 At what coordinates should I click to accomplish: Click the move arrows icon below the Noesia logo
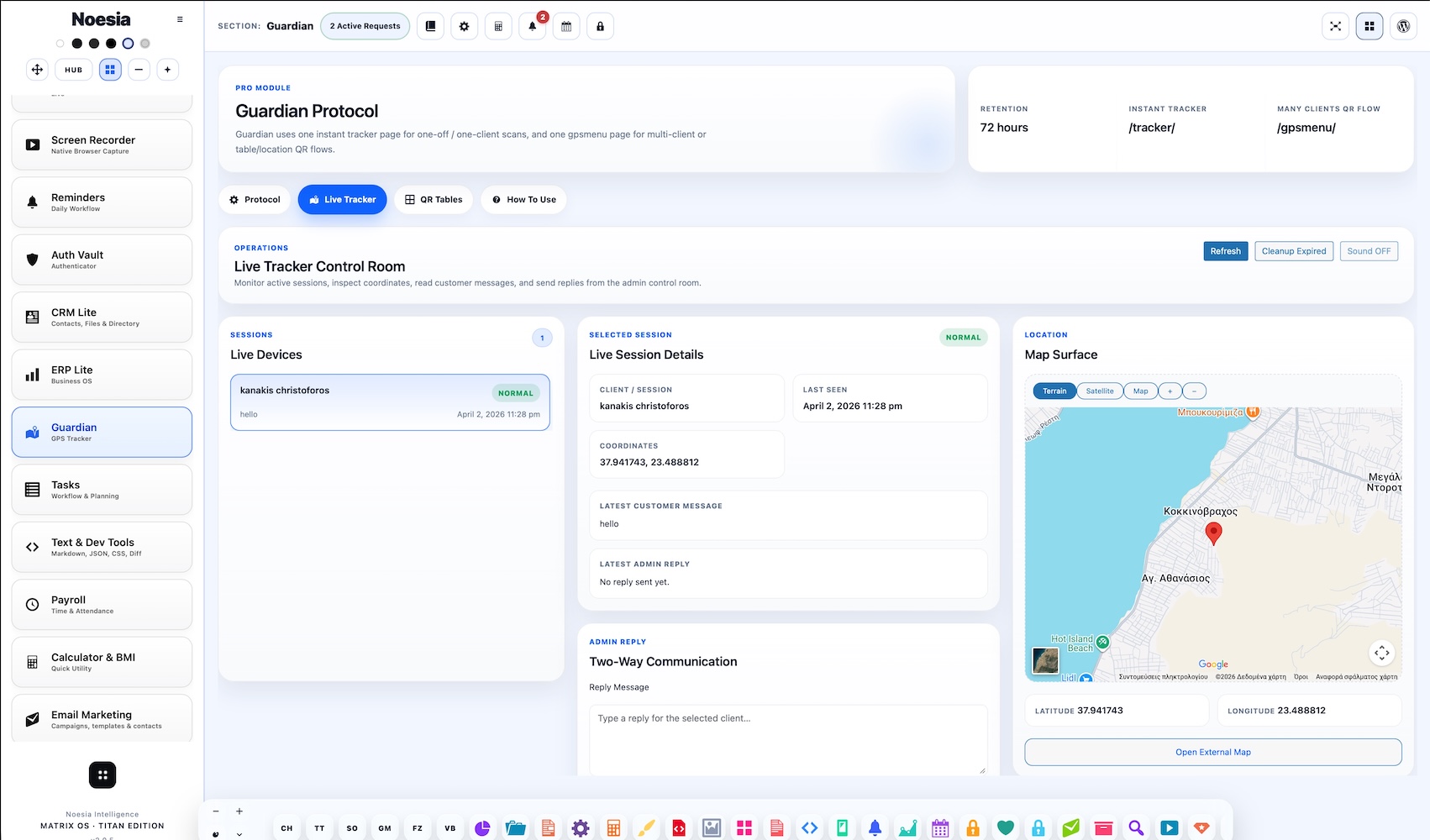coord(37,70)
